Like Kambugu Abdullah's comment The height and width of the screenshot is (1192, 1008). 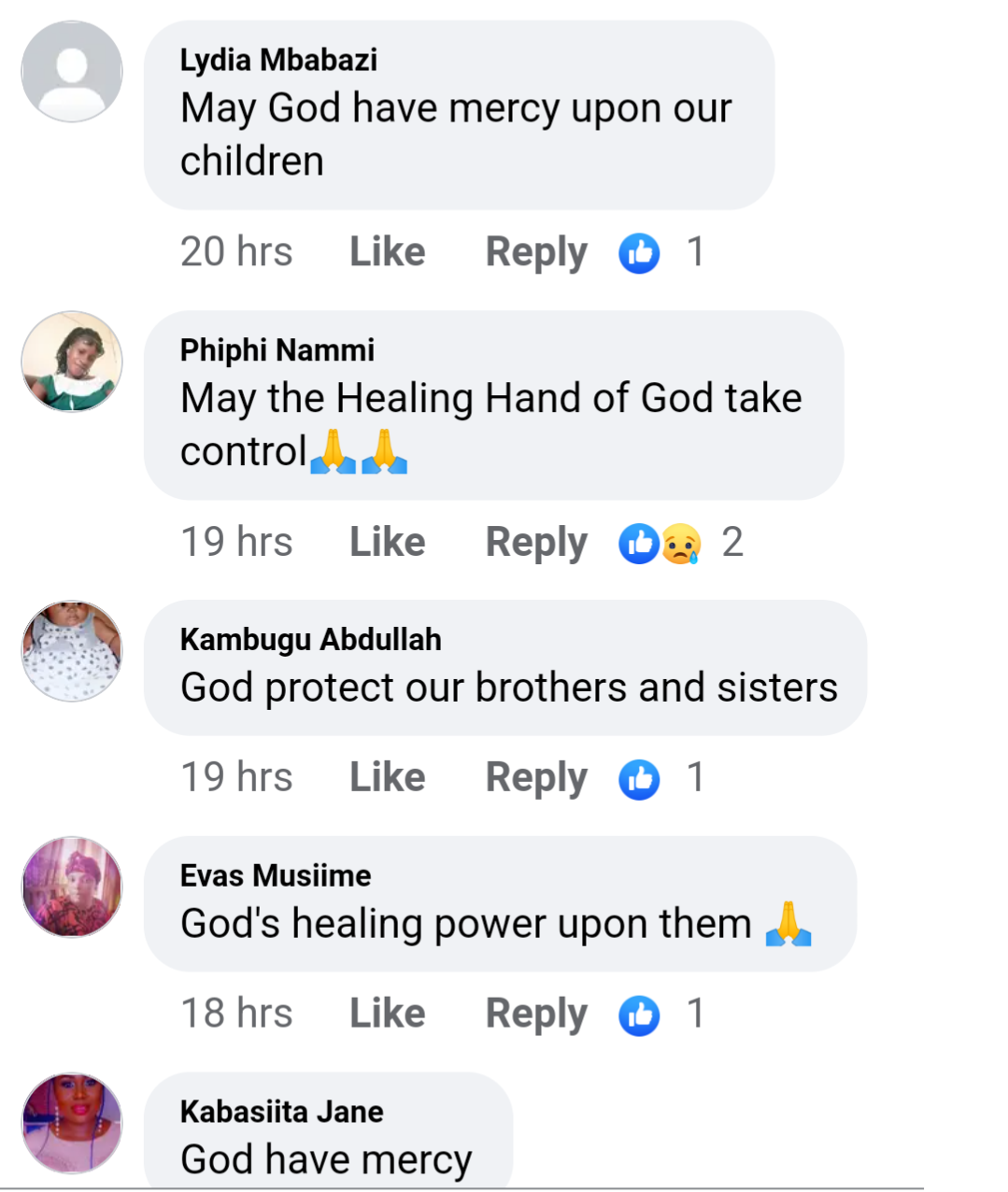pyautogui.click(x=387, y=778)
